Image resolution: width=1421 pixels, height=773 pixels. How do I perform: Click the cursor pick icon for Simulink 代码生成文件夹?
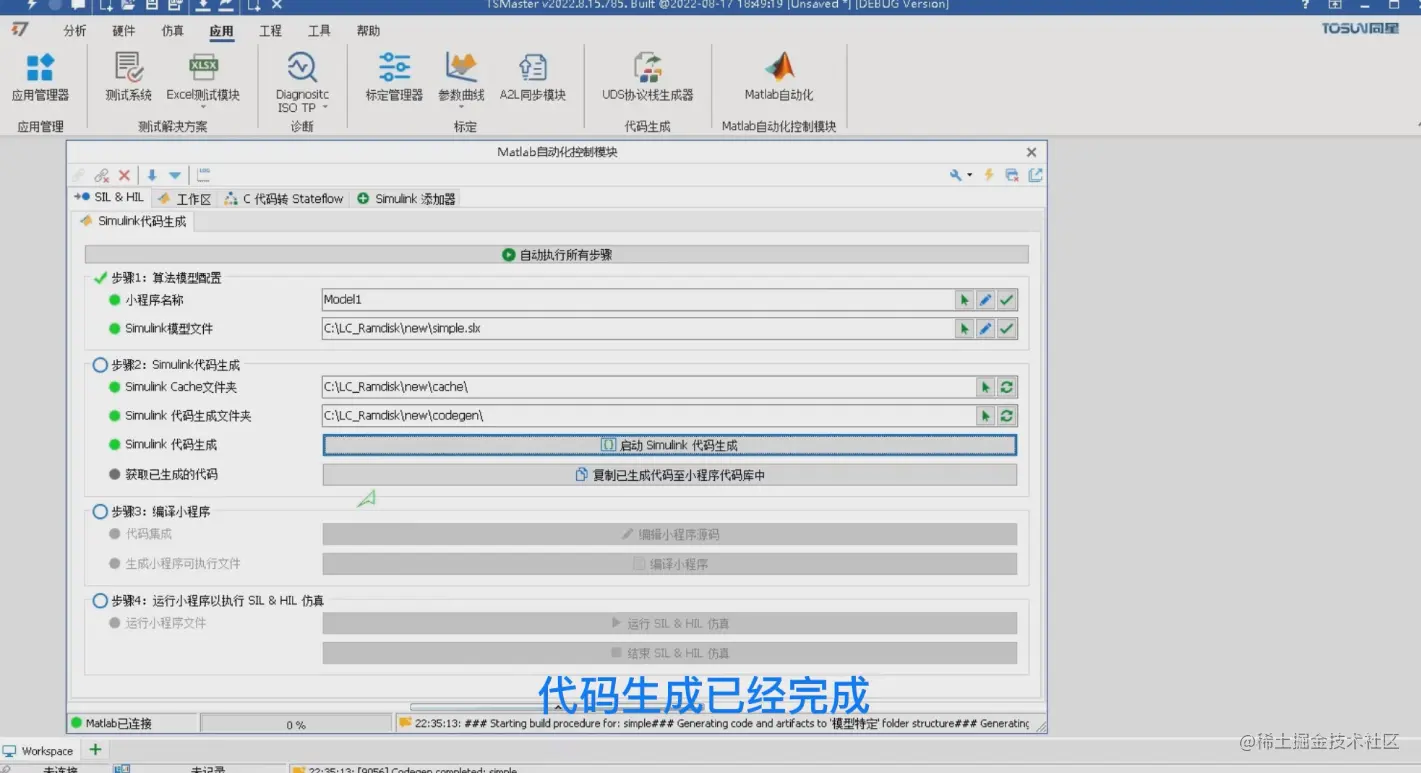986,416
